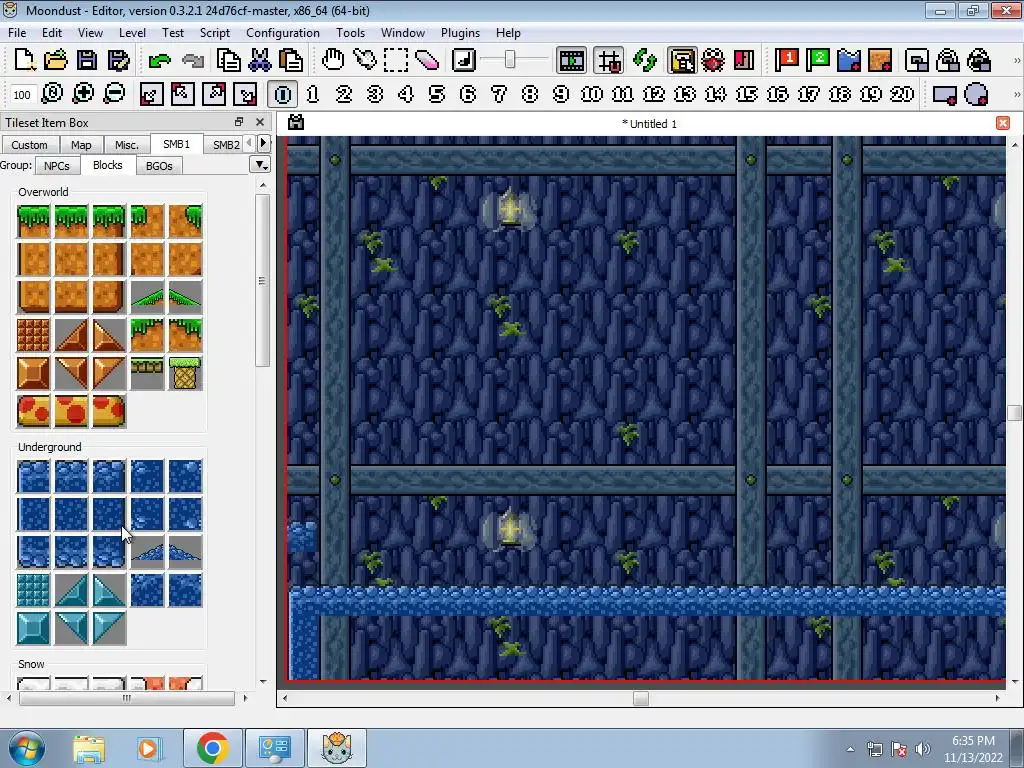Switch to section 15
The image size is (1024, 768).
click(746, 94)
